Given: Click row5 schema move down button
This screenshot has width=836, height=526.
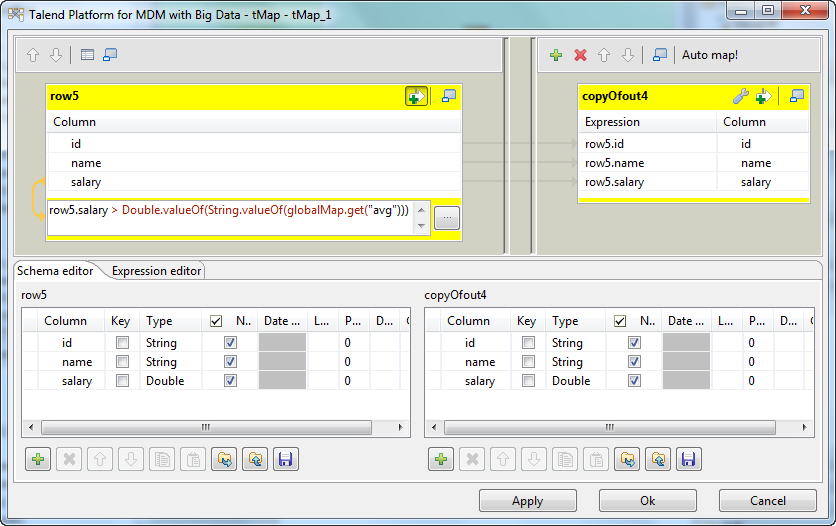Looking at the screenshot, I should coord(131,459).
